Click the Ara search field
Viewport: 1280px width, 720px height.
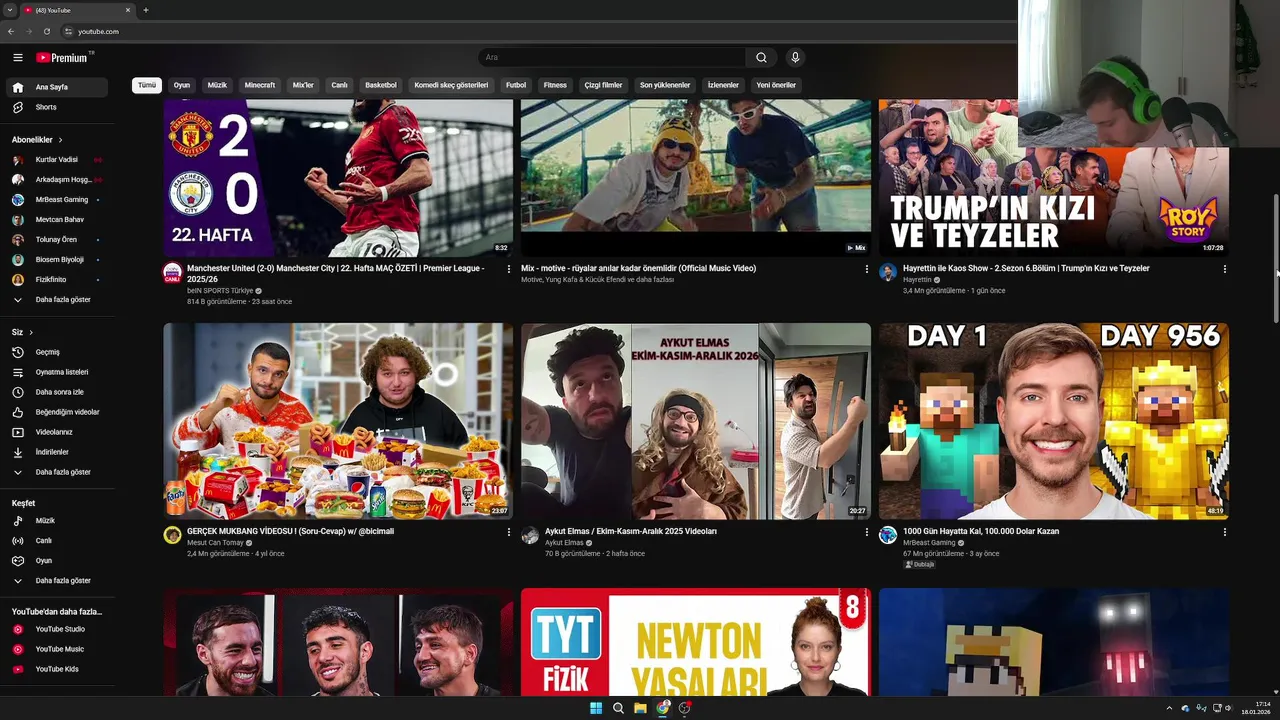[x=612, y=58]
